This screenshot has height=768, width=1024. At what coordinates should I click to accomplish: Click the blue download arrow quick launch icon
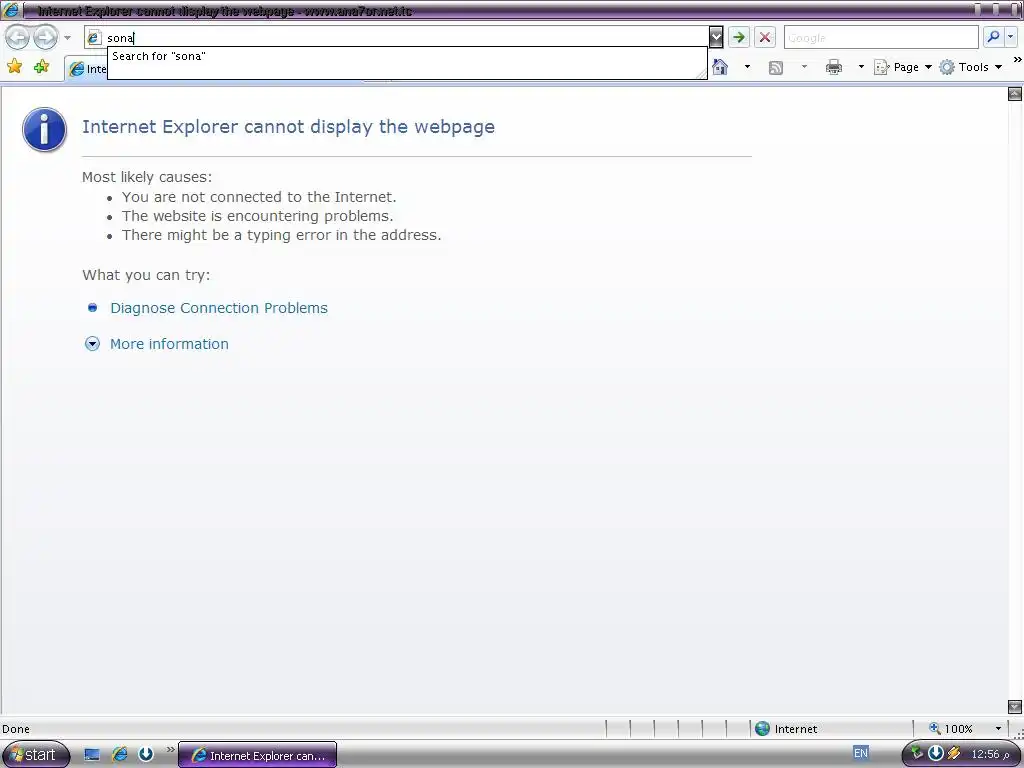[146, 754]
